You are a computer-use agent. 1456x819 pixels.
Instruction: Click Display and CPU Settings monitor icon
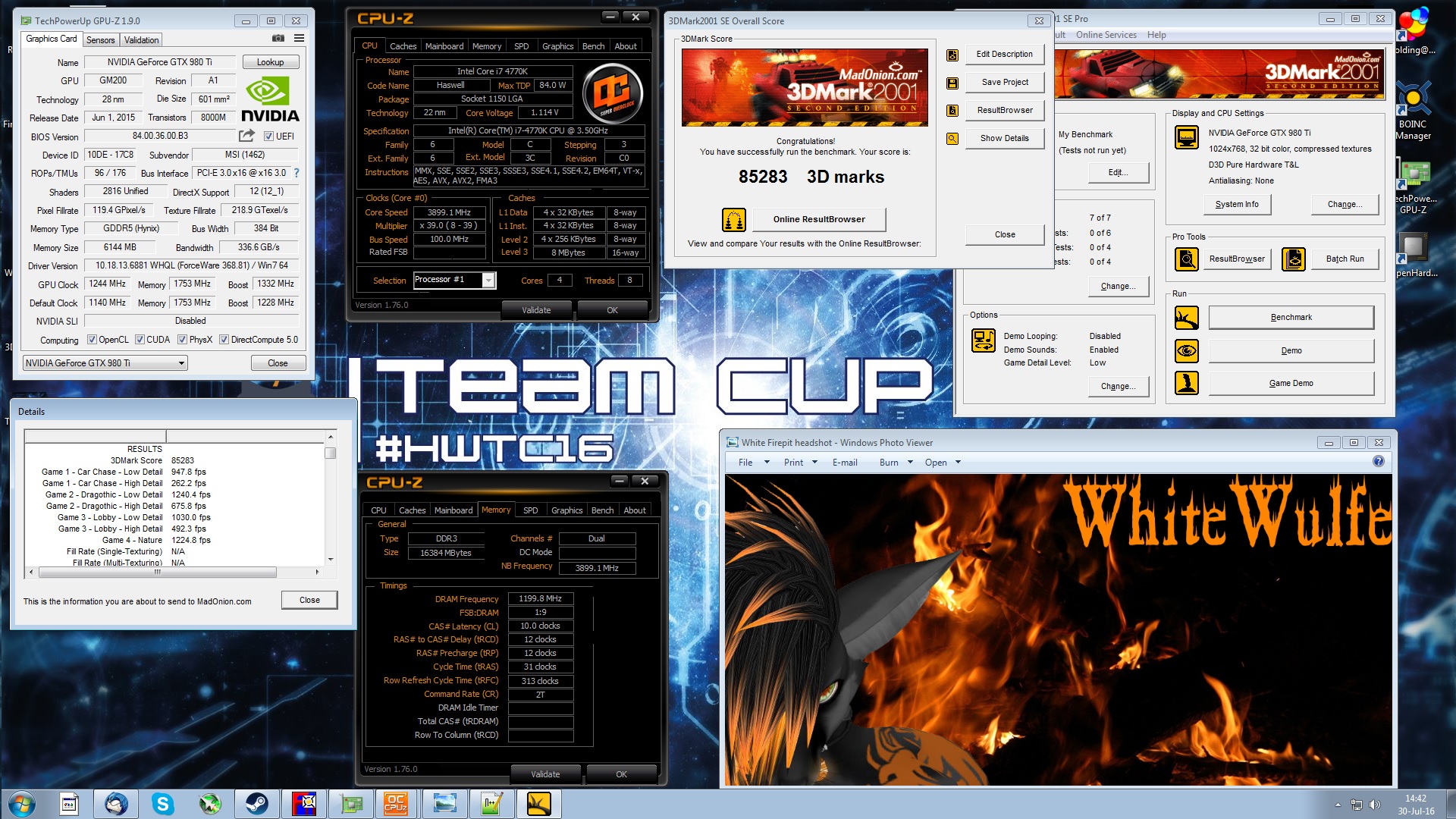click(x=1187, y=137)
